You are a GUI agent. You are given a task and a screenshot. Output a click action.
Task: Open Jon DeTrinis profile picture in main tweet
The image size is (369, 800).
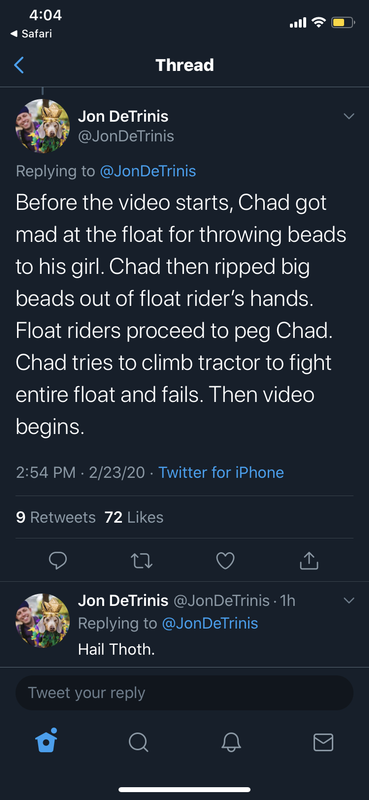[42, 126]
